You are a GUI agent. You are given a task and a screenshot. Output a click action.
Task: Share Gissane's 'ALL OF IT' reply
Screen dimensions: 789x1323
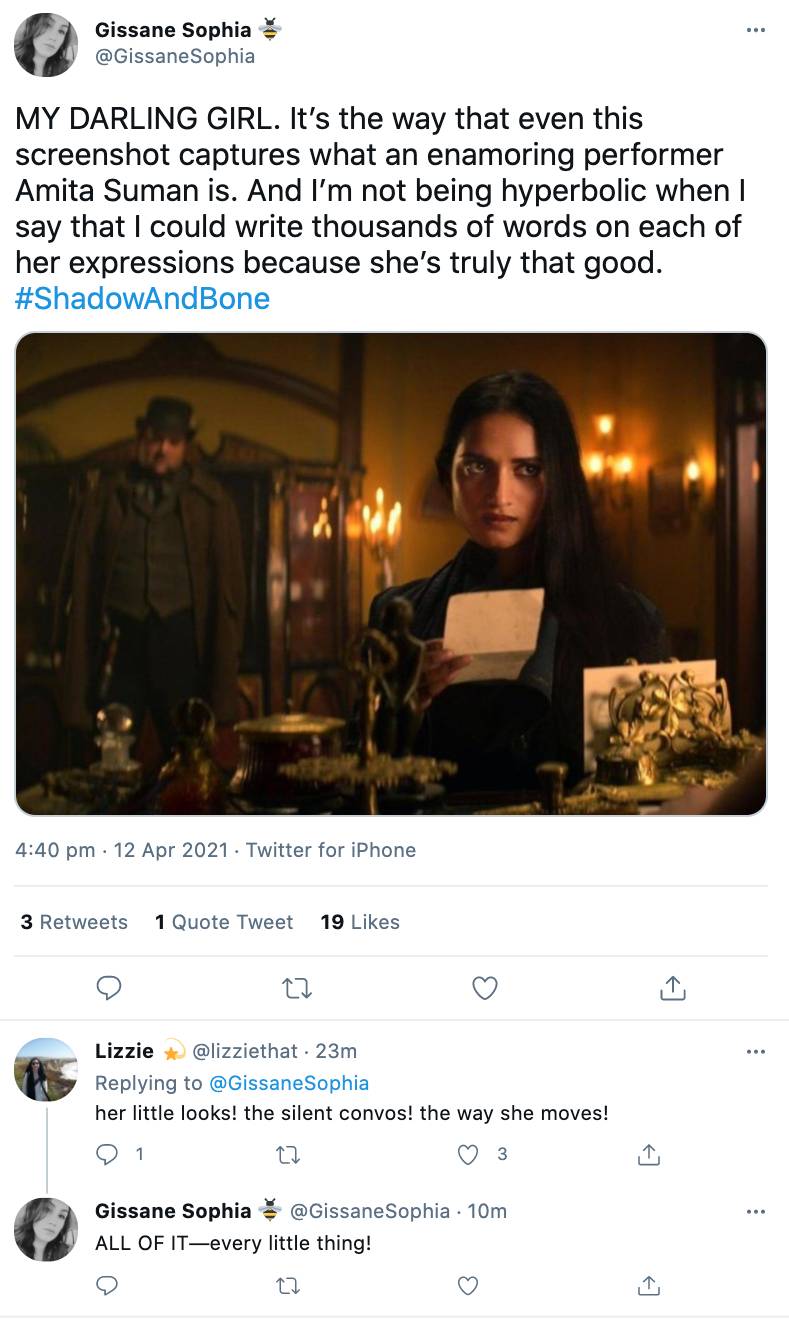648,1285
